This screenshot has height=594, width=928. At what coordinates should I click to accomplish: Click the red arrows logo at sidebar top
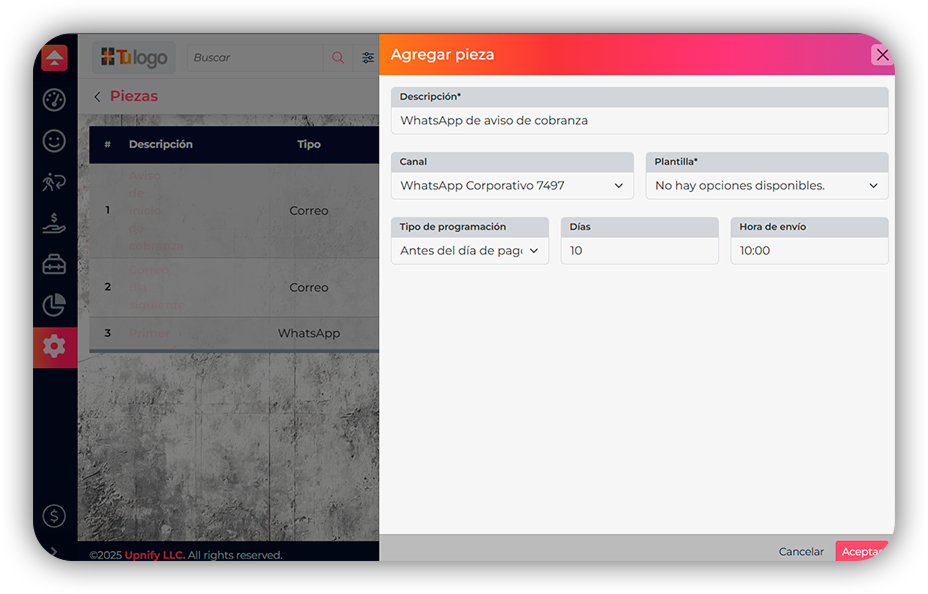click(x=54, y=57)
